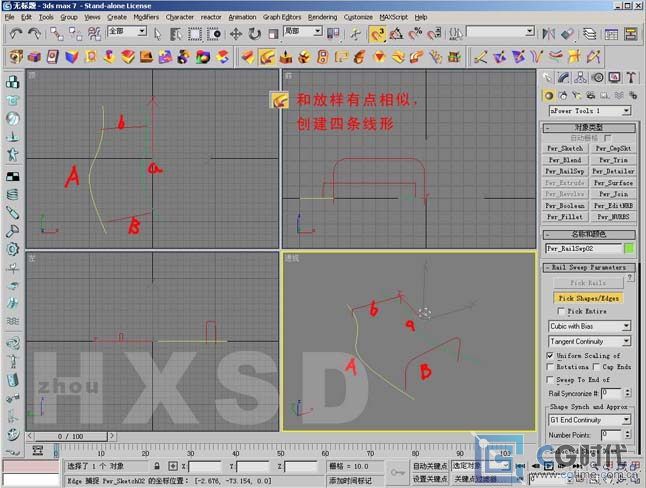
Task: Open the Utilities hammer panel icon
Action: click(x=631, y=77)
